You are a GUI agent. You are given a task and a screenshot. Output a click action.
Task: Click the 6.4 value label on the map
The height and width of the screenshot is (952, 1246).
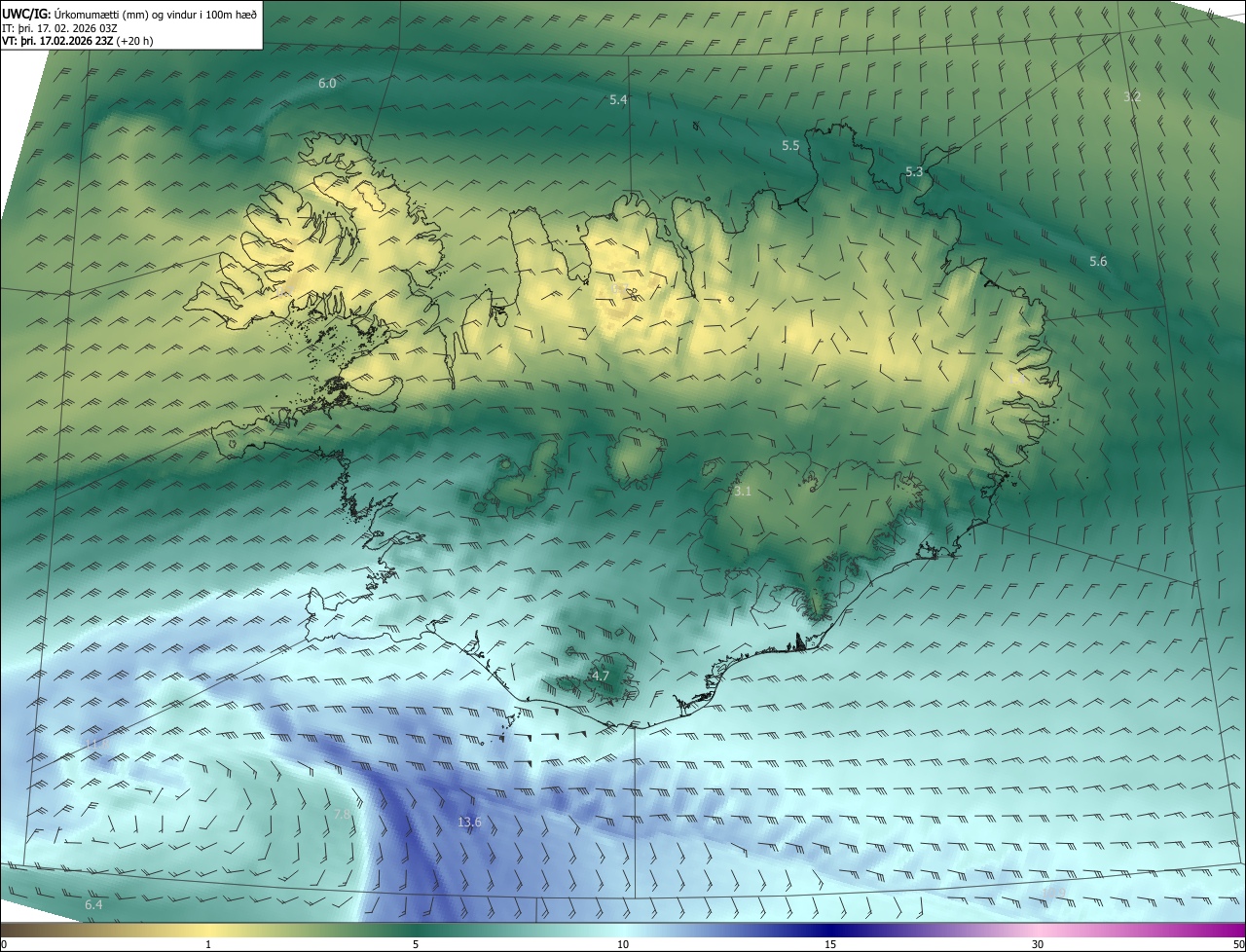tap(93, 905)
